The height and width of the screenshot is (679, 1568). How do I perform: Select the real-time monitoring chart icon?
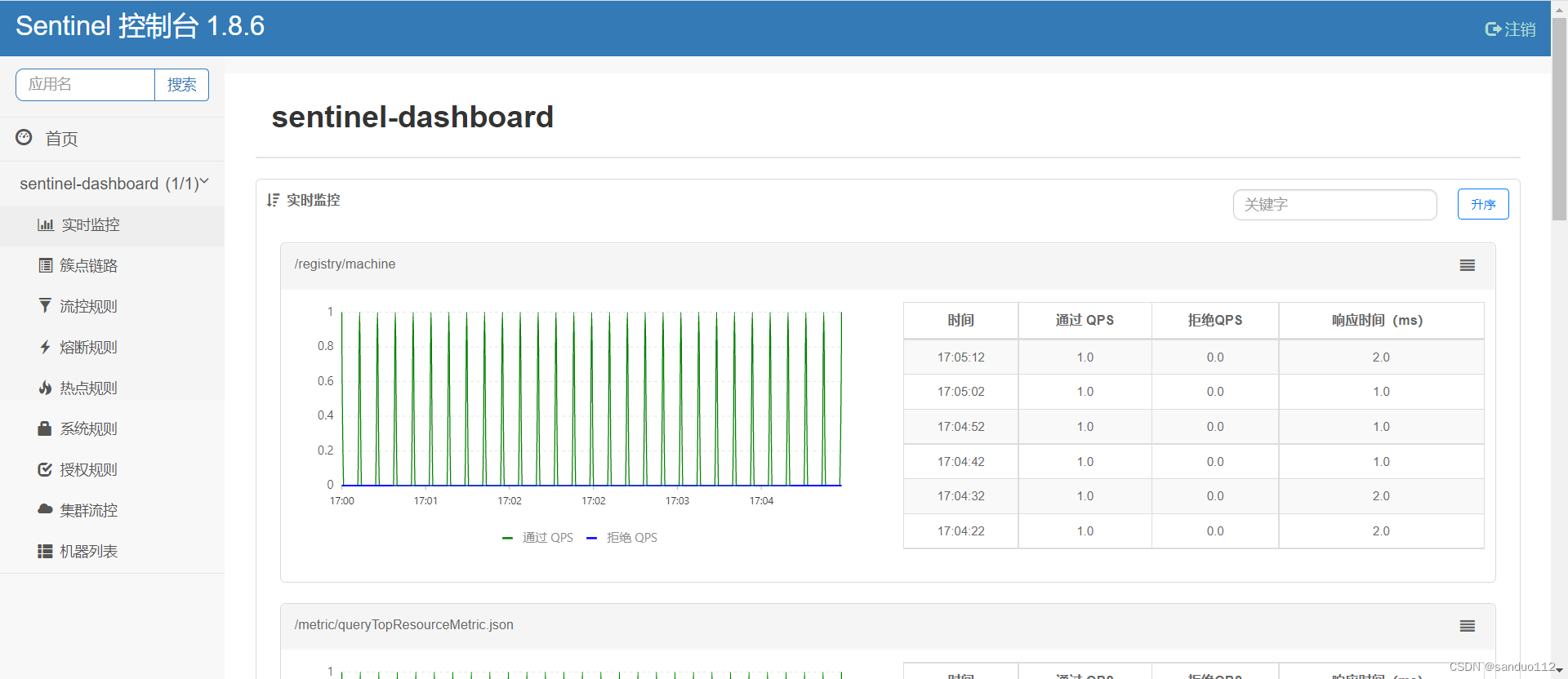[x=46, y=224]
